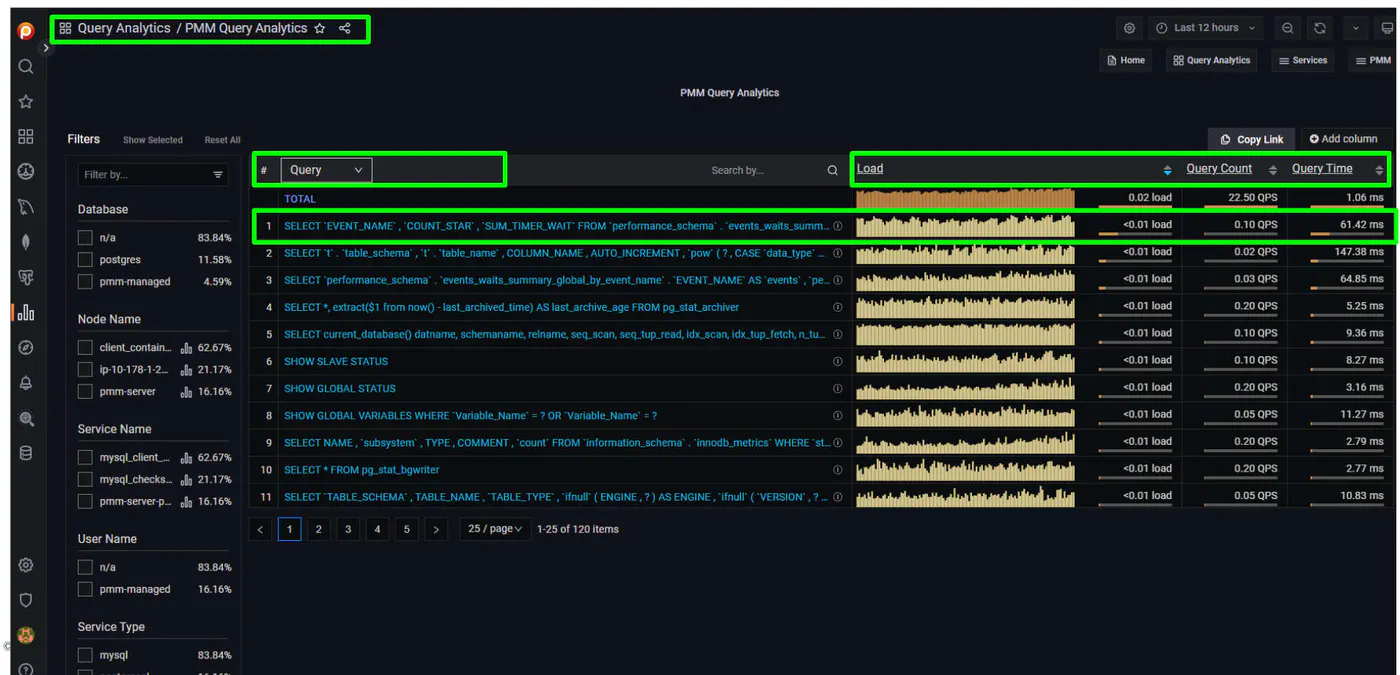Check the n/a box under Database

click(x=85, y=238)
